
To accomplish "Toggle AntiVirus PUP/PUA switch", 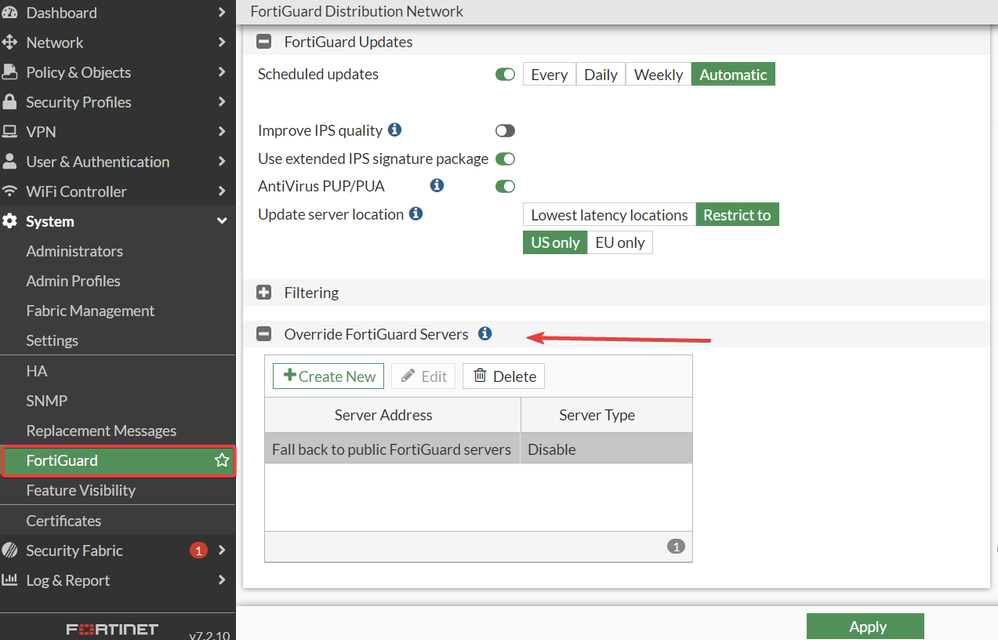I will coord(505,186).
